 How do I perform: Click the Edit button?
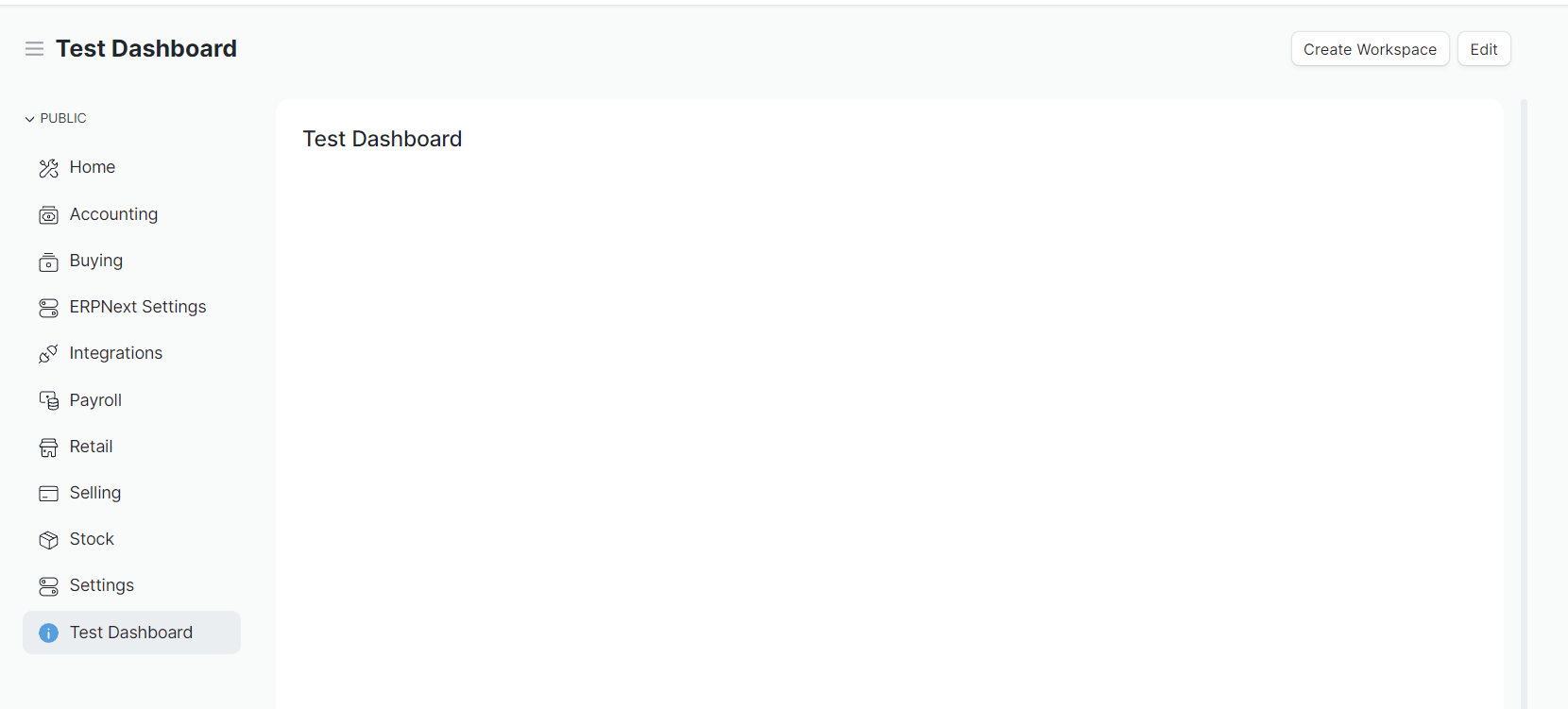pos(1483,48)
